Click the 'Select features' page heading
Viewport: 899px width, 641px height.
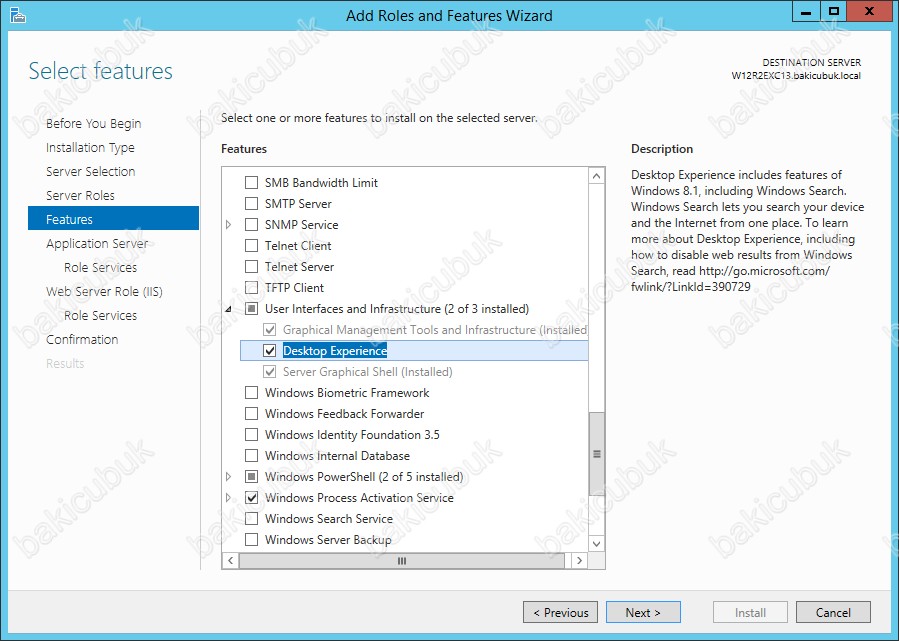click(x=101, y=71)
